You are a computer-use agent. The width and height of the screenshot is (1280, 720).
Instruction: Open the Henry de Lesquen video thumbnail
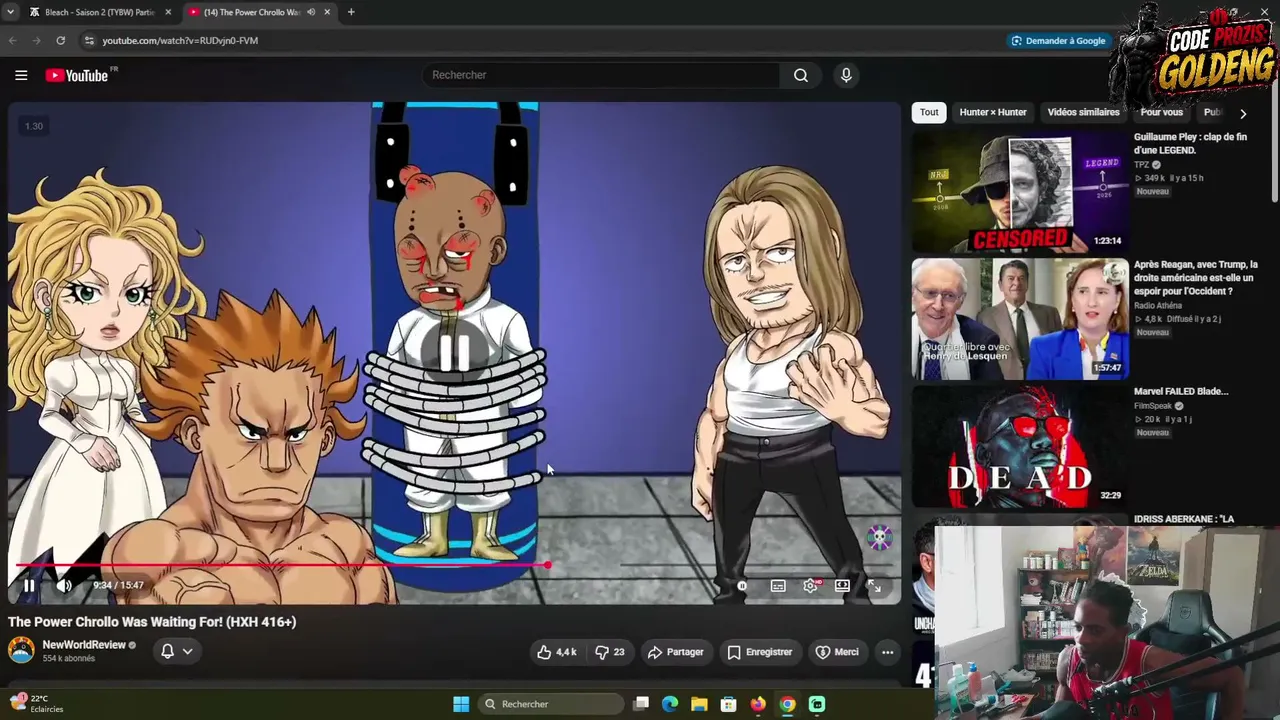[1020, 319]
